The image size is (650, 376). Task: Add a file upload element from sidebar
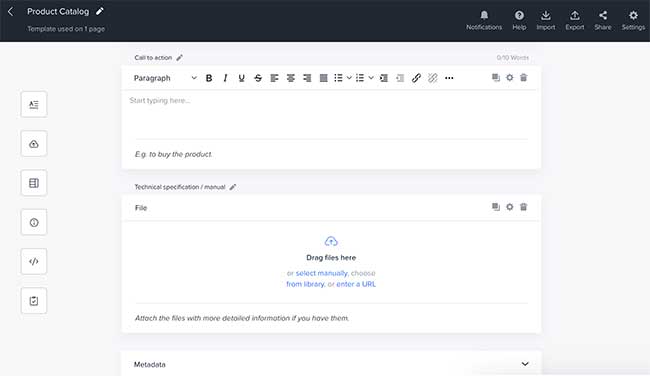coord(34,144)
